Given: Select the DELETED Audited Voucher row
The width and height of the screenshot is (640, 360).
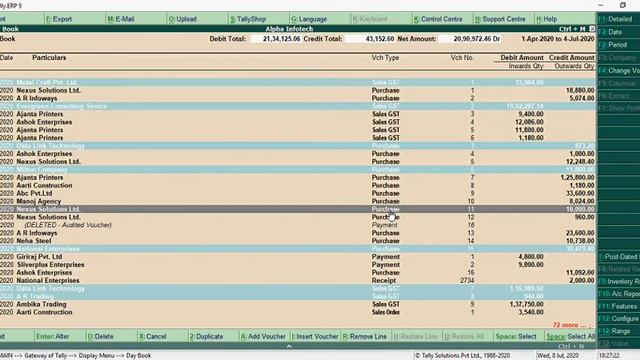Looking at the screenshot, I should (x=298, y=225).
